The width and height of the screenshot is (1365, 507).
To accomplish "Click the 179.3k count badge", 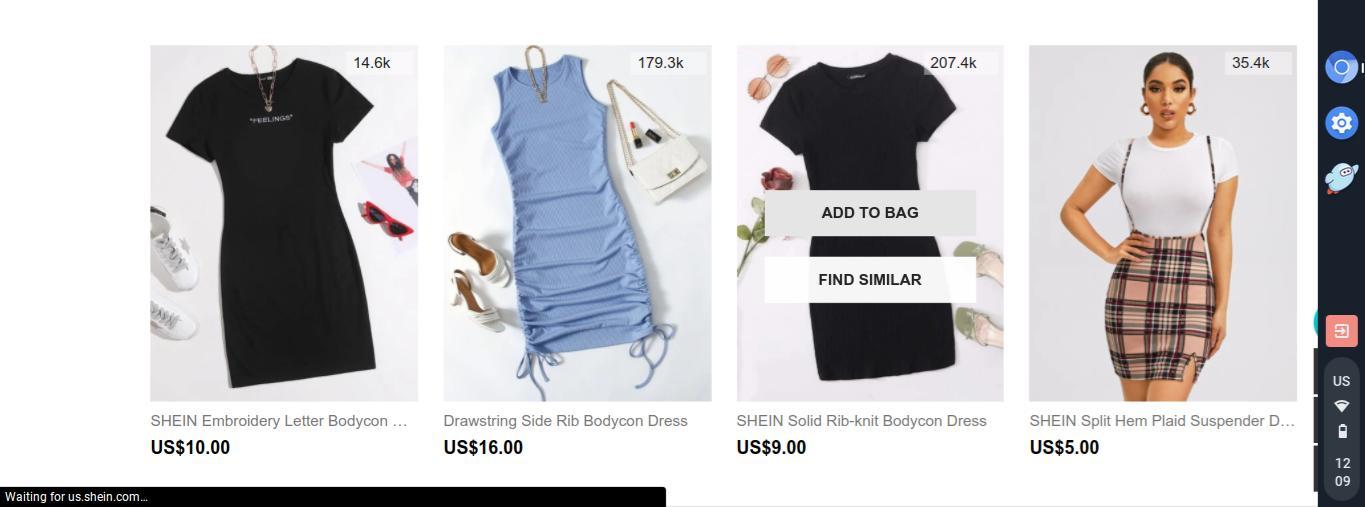I will [661, 63].
